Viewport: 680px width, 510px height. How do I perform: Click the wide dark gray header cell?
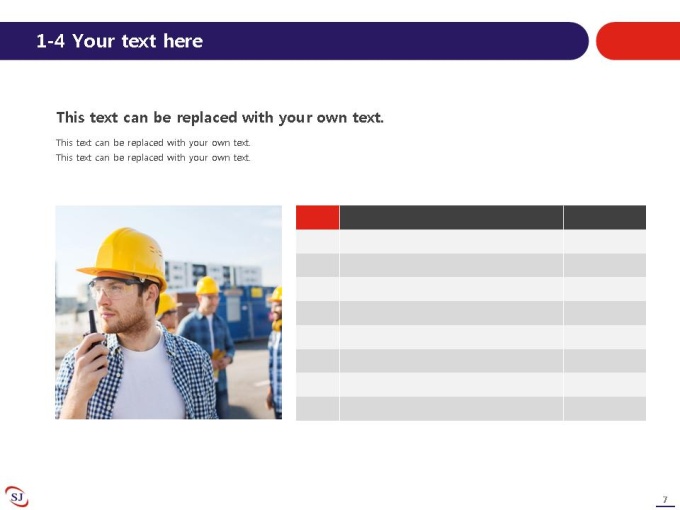pos(451,217)
